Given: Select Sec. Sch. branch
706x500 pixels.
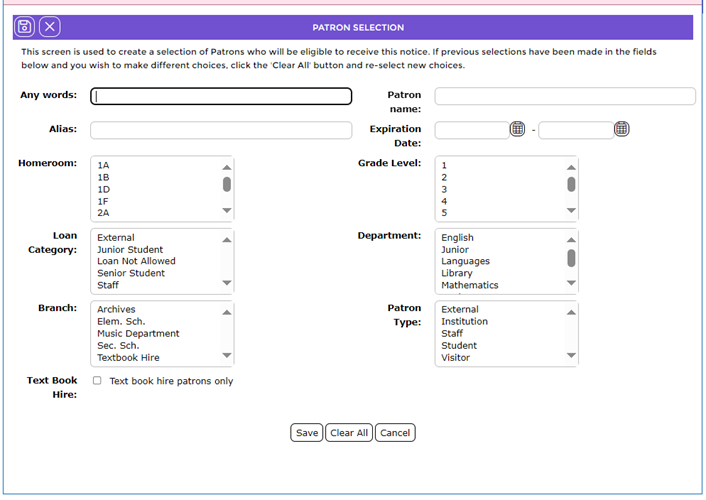Looking at the screenshot, I should point(118,346).
